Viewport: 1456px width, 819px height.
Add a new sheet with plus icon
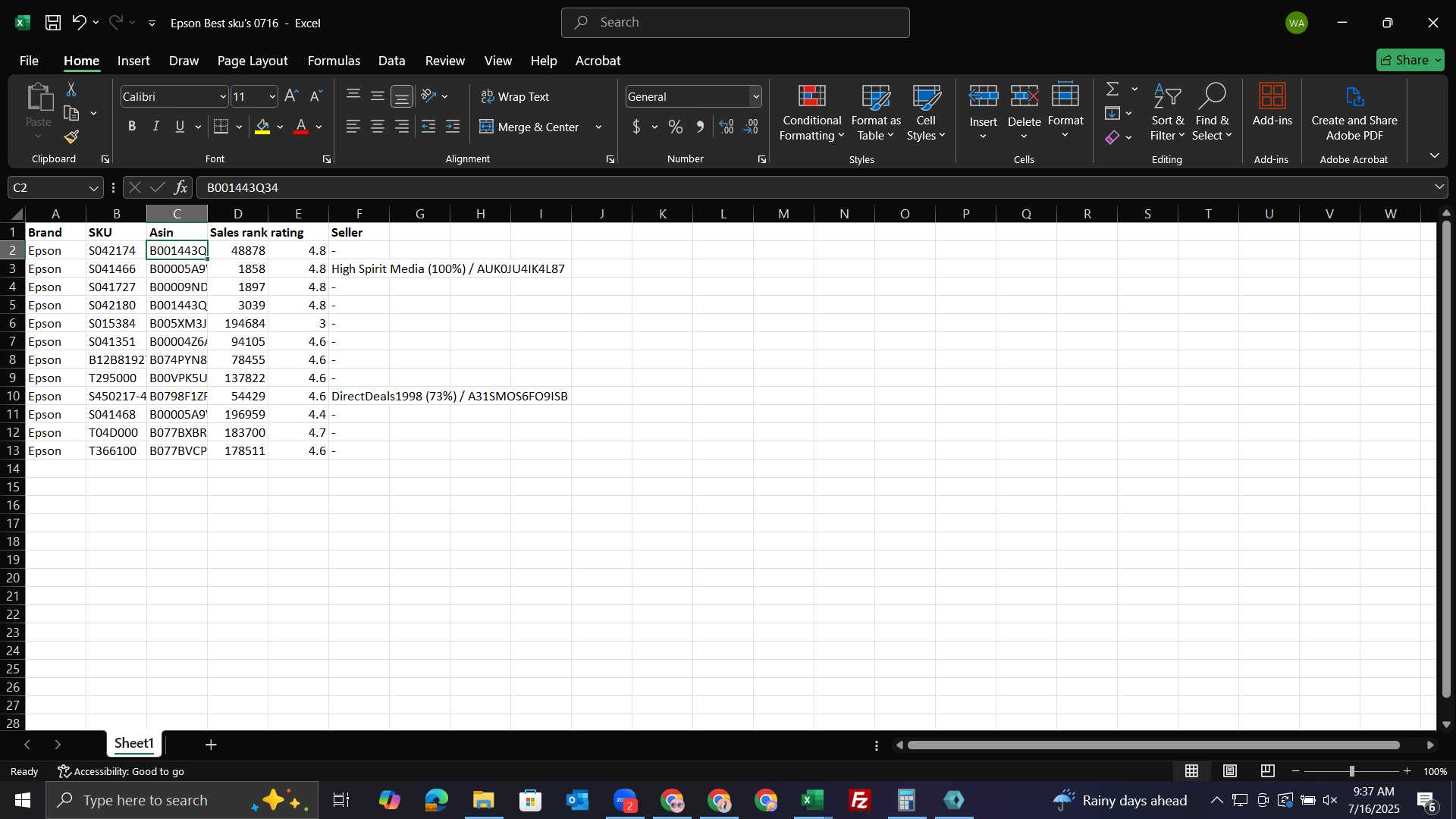pyautogui.click(x=211, y=745)
